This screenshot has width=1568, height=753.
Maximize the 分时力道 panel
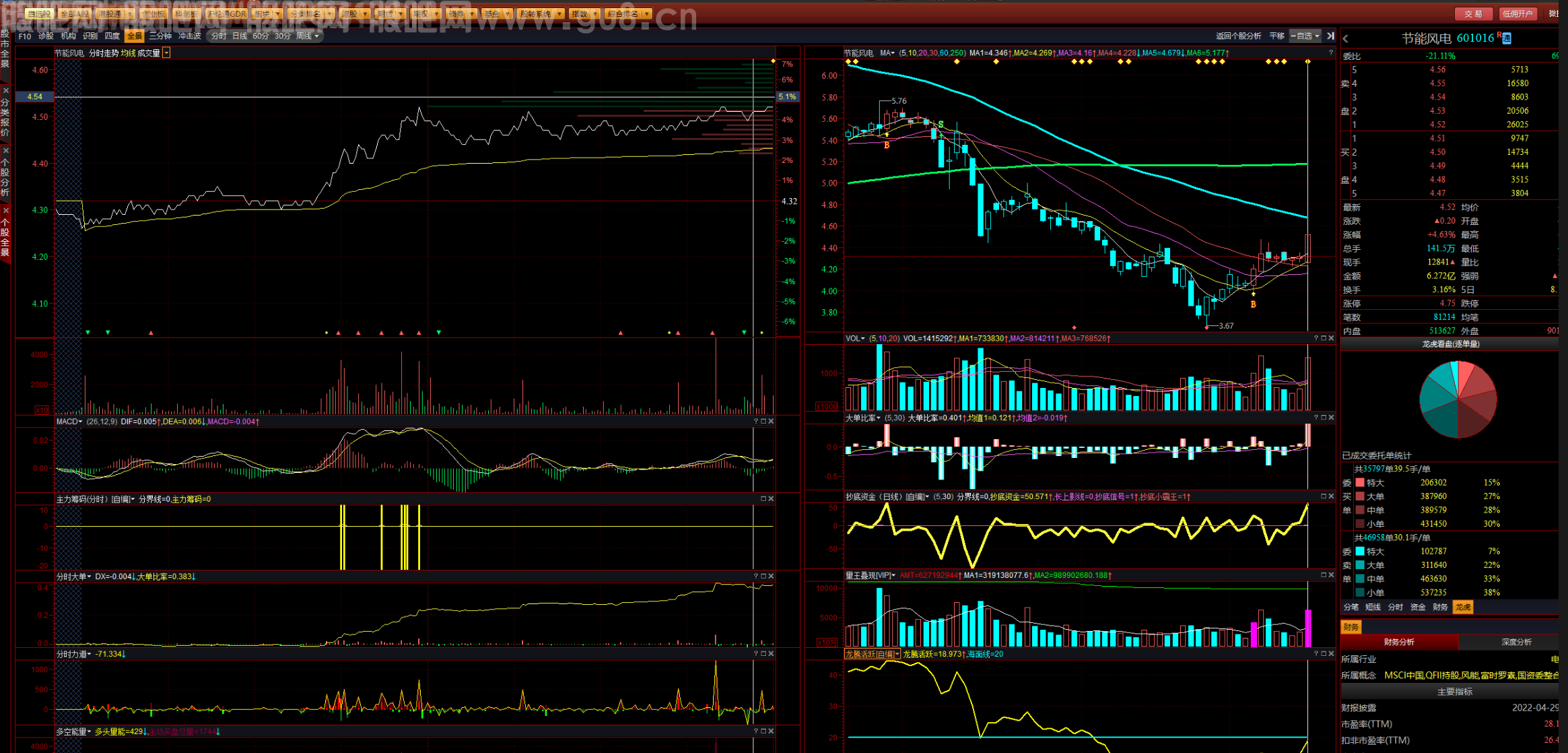[x=763, y=653]
